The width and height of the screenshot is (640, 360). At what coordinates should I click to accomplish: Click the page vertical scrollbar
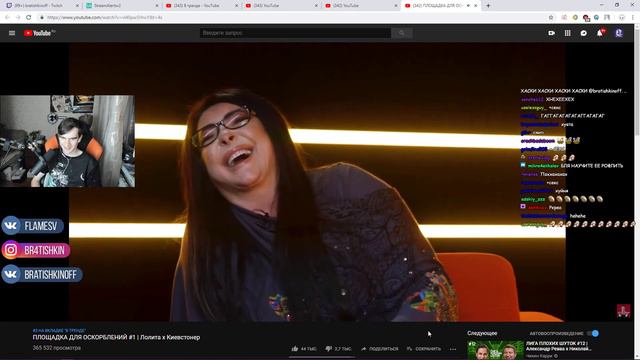point(637,192)
